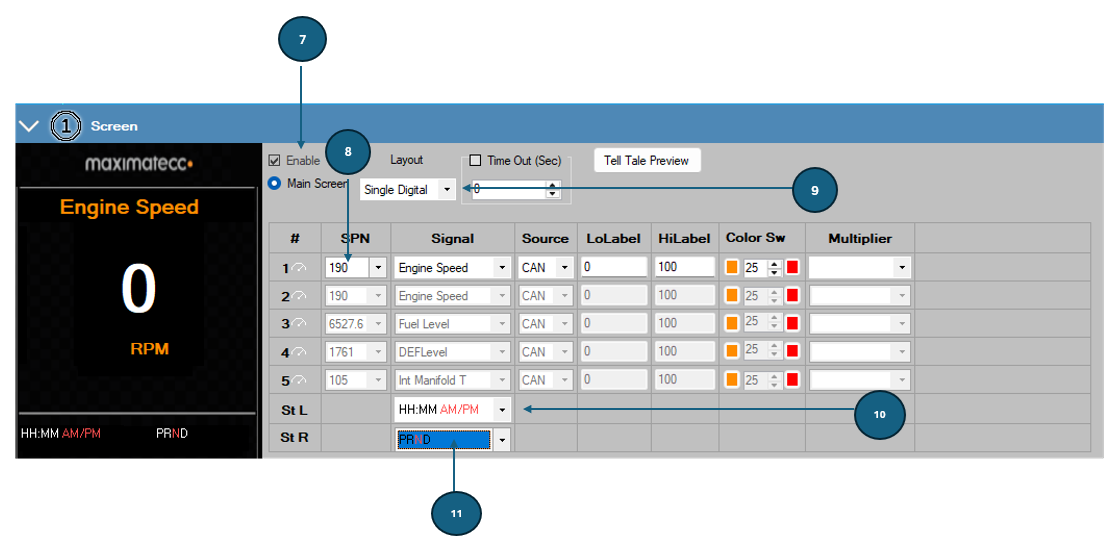Click annotation bubble number 11
The height and width of the screenshot is (540, 1109).
click(456, 513)
